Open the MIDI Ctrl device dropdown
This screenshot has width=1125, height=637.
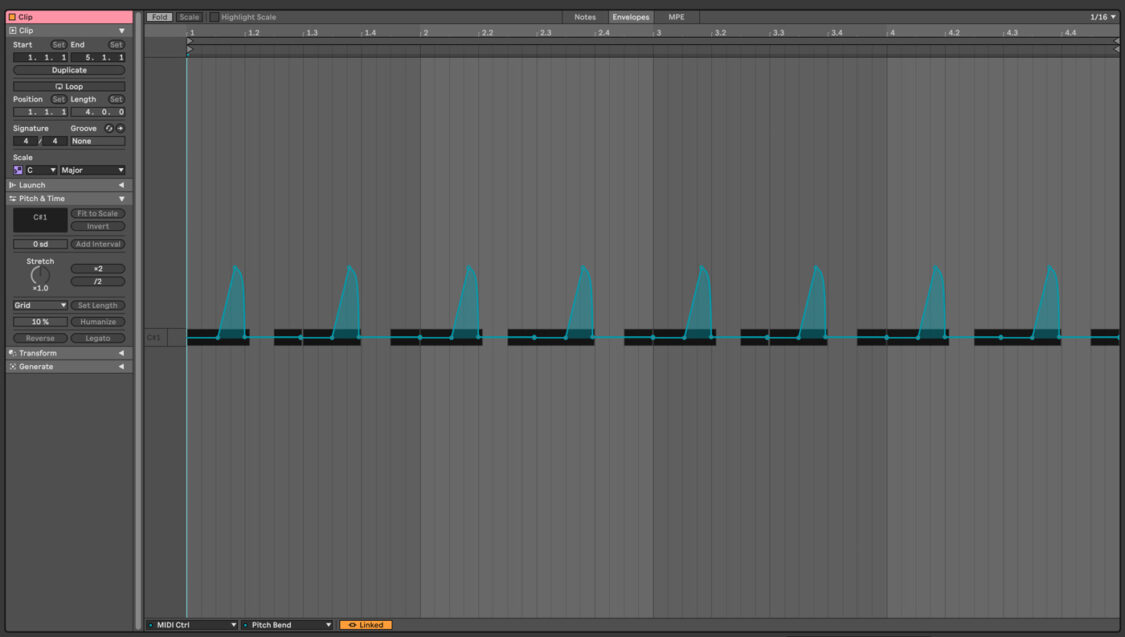(x=190, y=623)
